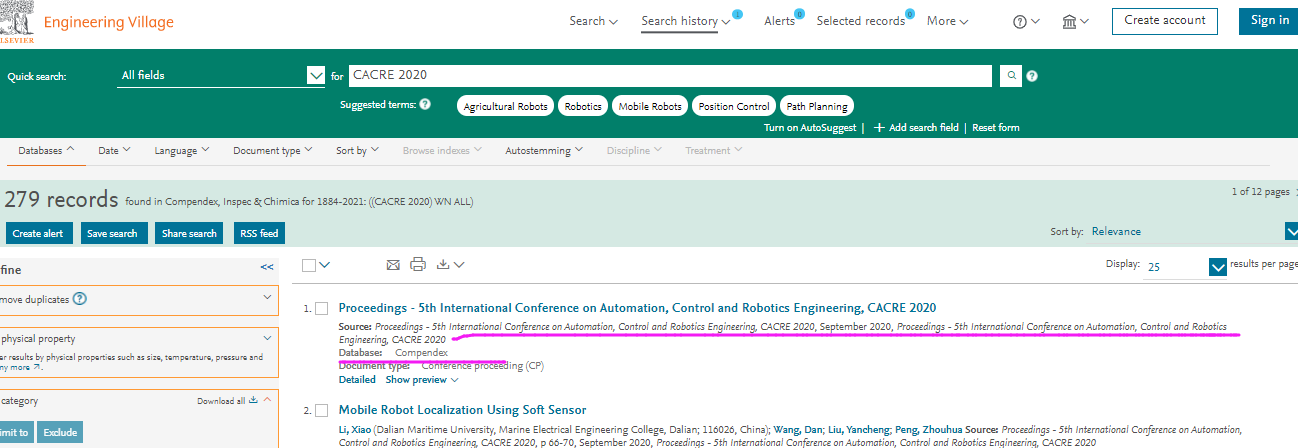
Task: Click the Save search button
Action: [112, 233]
